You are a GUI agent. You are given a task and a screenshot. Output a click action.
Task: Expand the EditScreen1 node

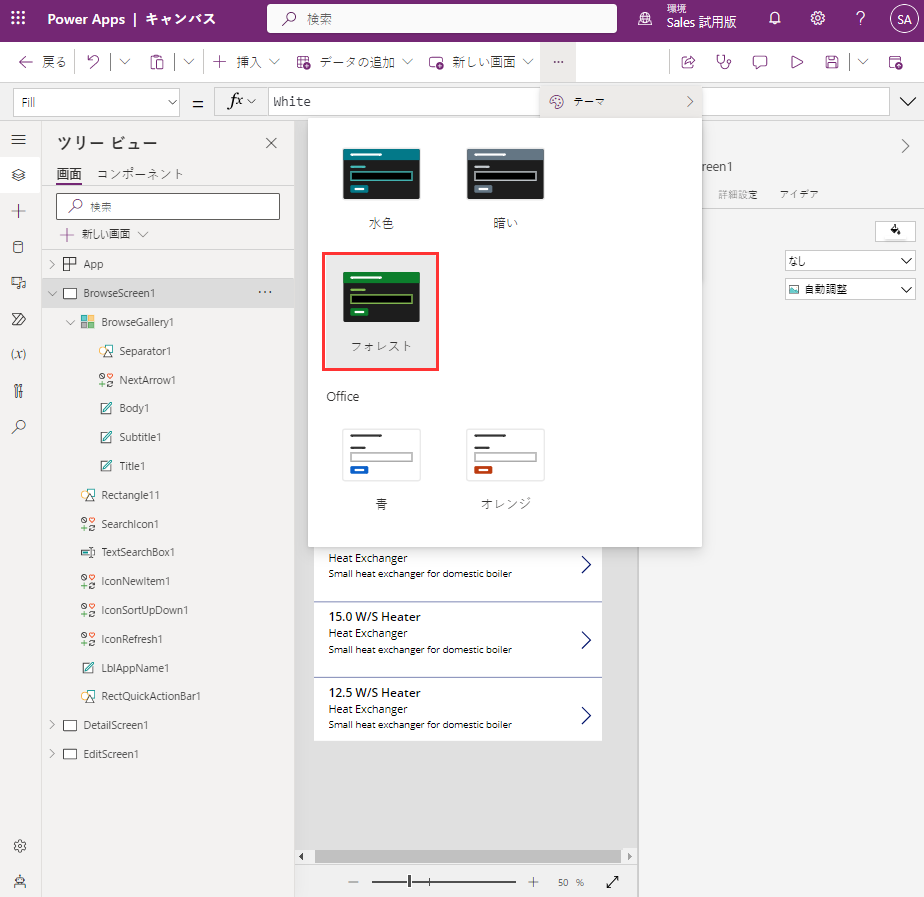point(52,754)
